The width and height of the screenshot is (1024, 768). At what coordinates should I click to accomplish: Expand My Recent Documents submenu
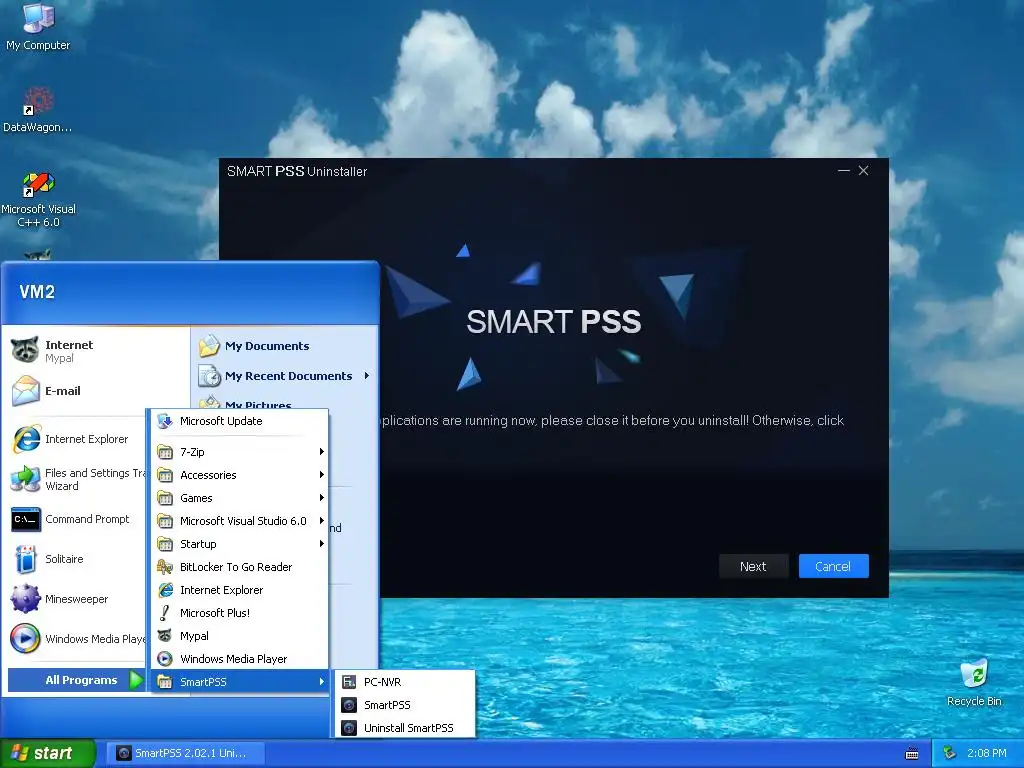click(x=285, y=376)
